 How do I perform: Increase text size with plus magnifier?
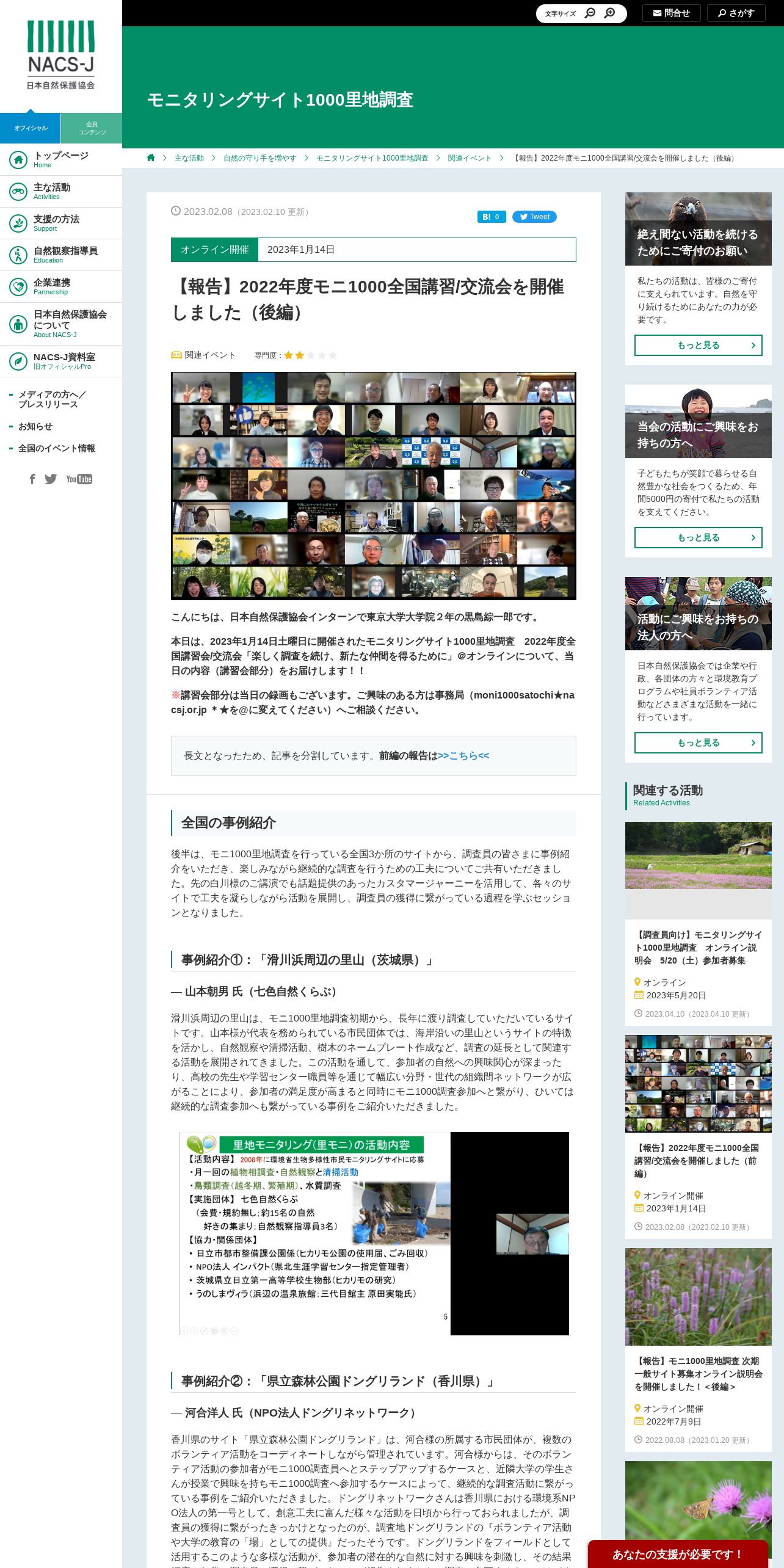click(609, 13)
